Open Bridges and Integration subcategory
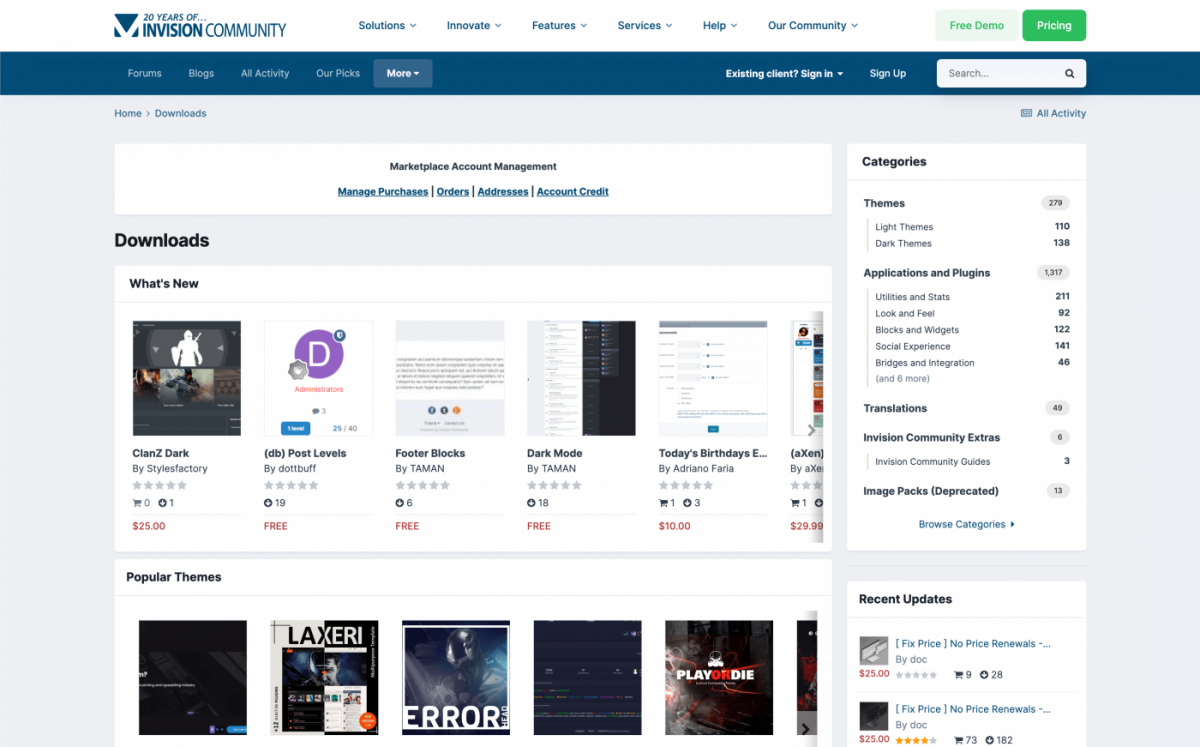Image resolution: width=1200 pixels, height=747 pixels. pos(925,363)
